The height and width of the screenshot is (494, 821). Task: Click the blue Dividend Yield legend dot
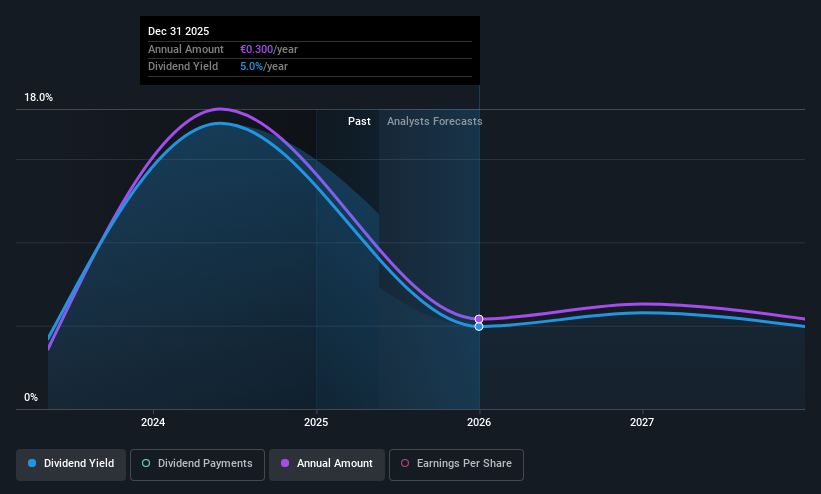coord(32,463)
